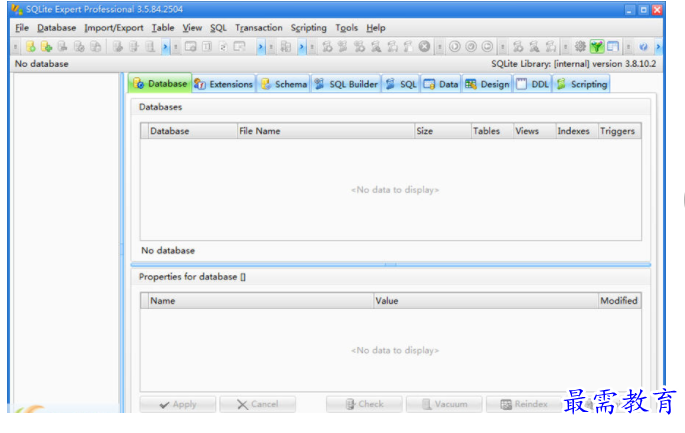685x433 pixels.
Task: Click the window layout icon beside the funnel
Action: tap(613, 46)
